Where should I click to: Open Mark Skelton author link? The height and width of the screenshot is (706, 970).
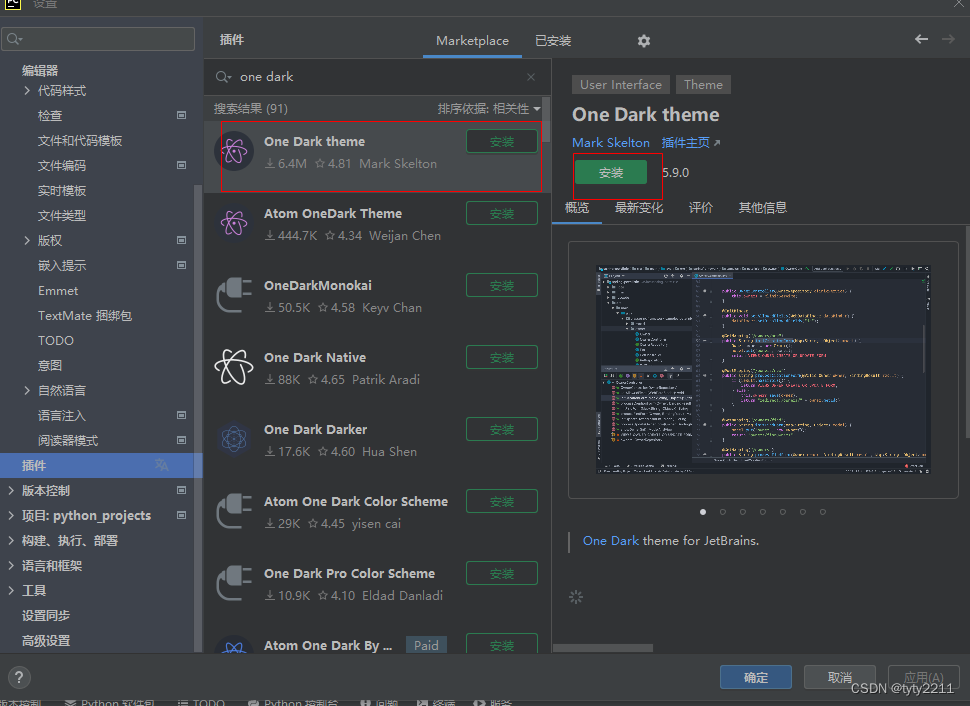click(611, 143)
